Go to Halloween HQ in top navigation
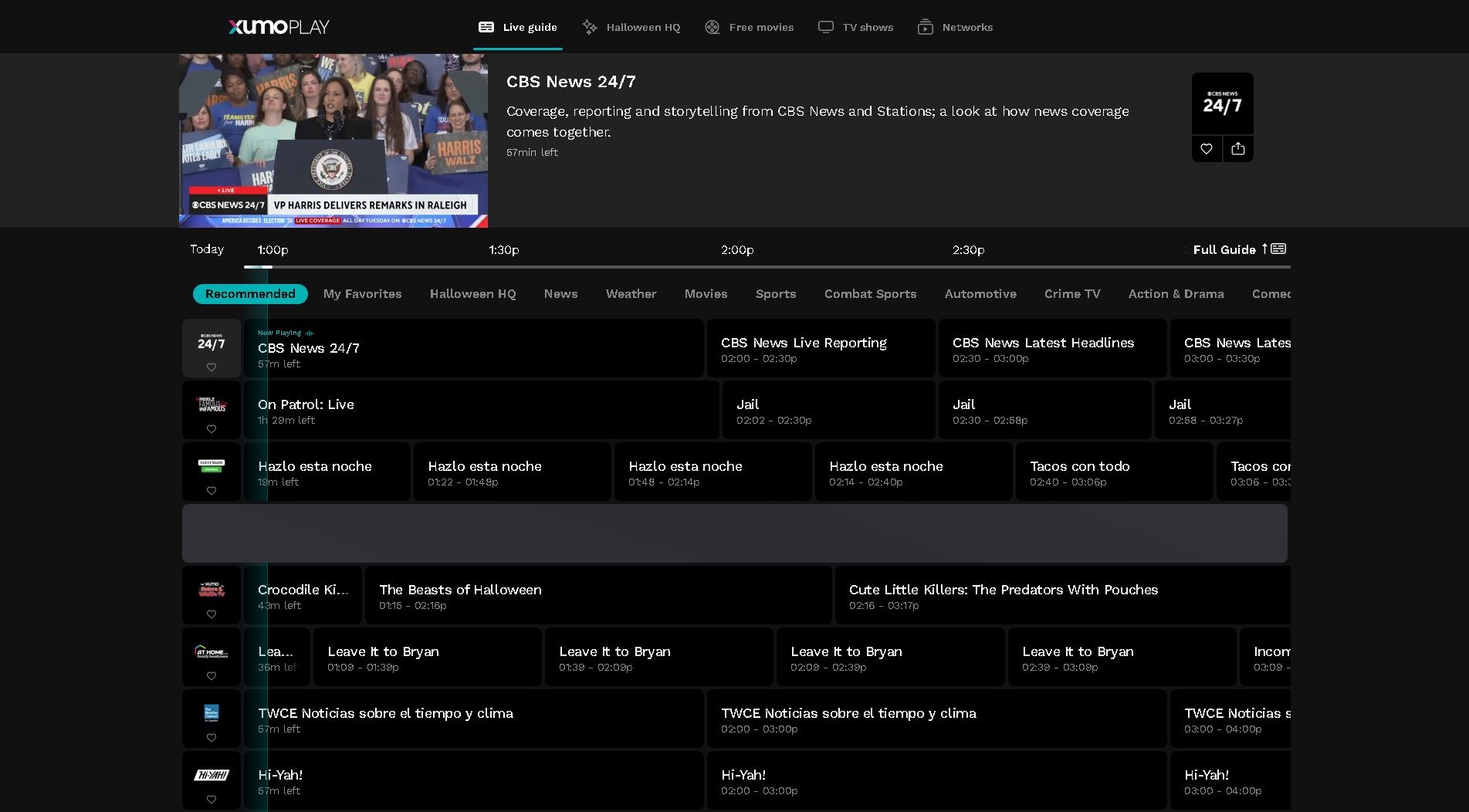The width and height of the screenshot is (1469, 812). (631, 27)
